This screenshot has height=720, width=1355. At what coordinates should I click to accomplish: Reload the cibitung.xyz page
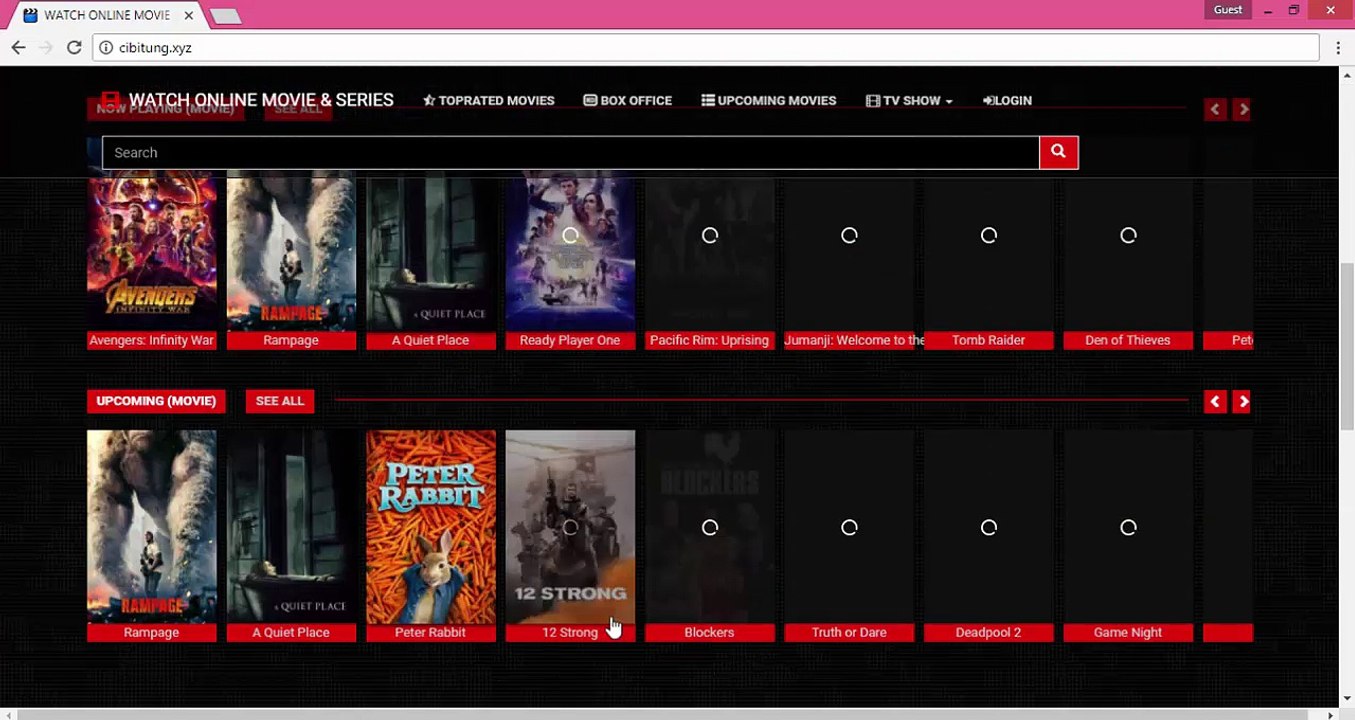(x=74, y=47)
